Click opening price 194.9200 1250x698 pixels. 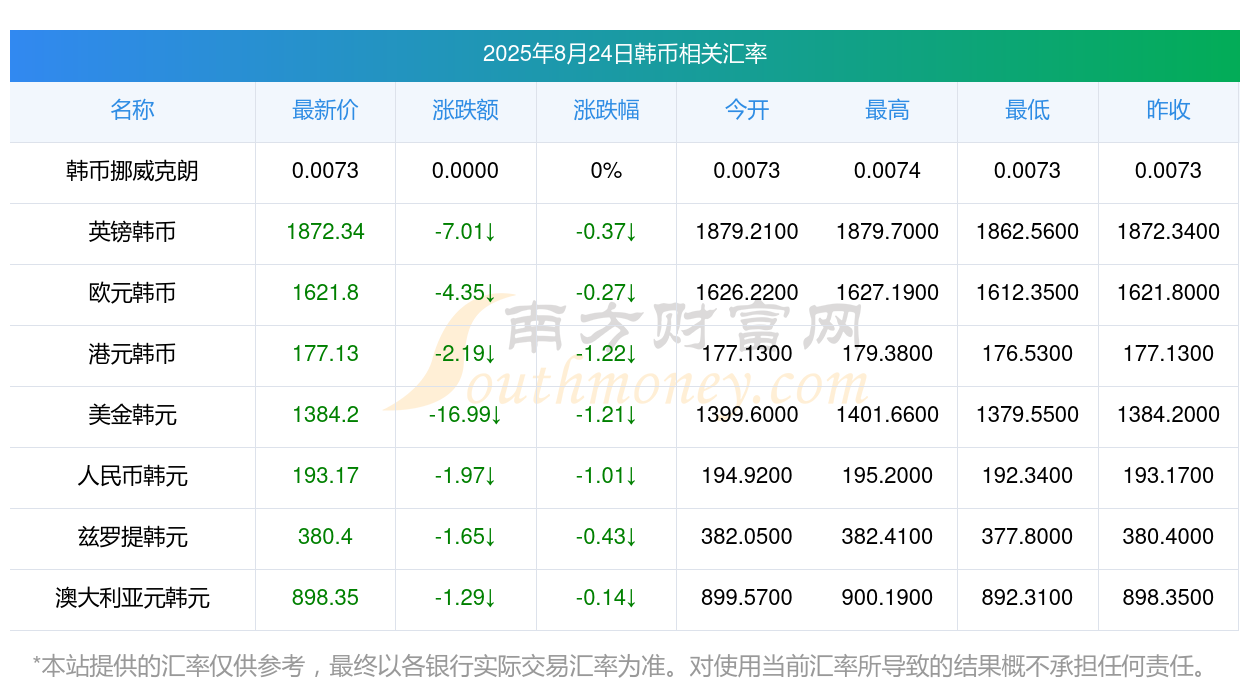tap(747, 476)
